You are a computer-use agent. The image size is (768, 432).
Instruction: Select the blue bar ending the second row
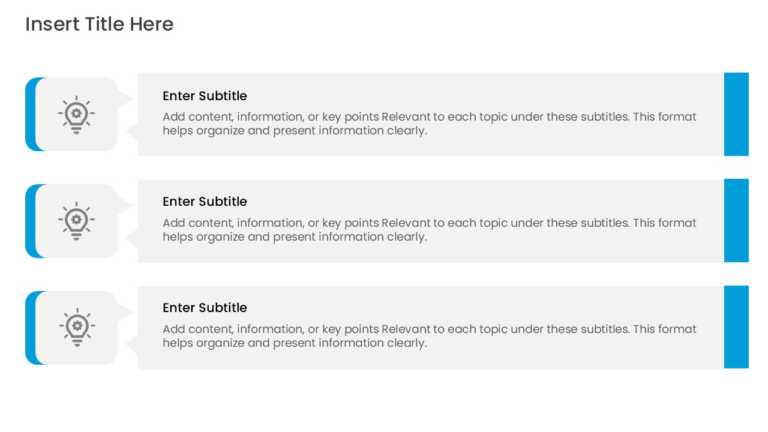(736, 220)
